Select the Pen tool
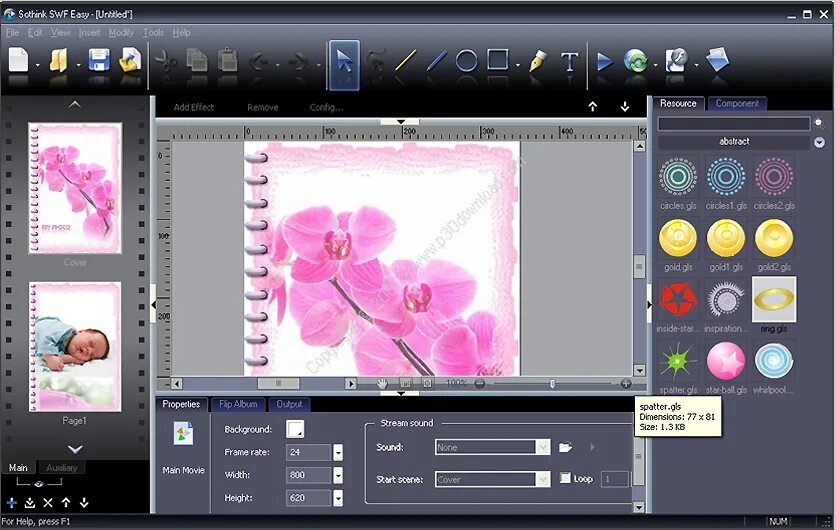The width and height of the screenshot is (836, 530). tap(538, 61)
